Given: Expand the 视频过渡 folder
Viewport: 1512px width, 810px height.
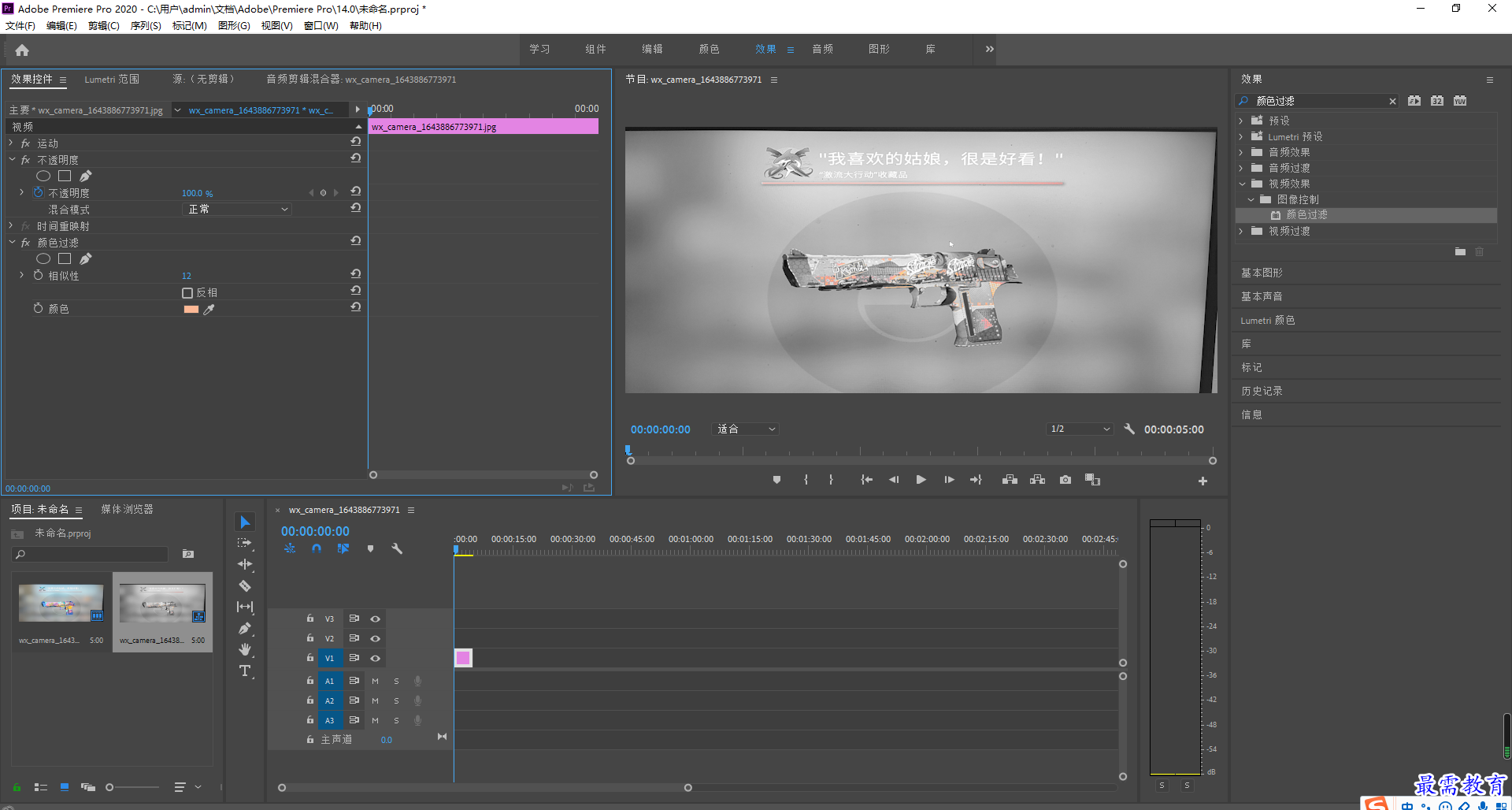Looking at the screenshot, I should tap(1241, 231).
